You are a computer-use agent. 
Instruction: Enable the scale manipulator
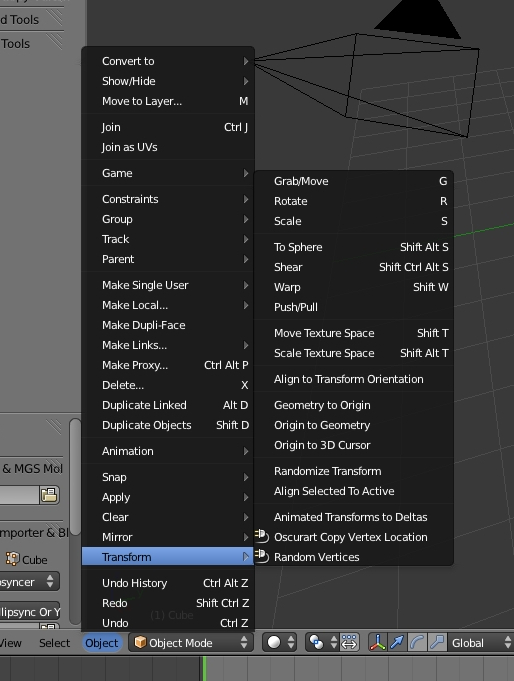point(437,642)
